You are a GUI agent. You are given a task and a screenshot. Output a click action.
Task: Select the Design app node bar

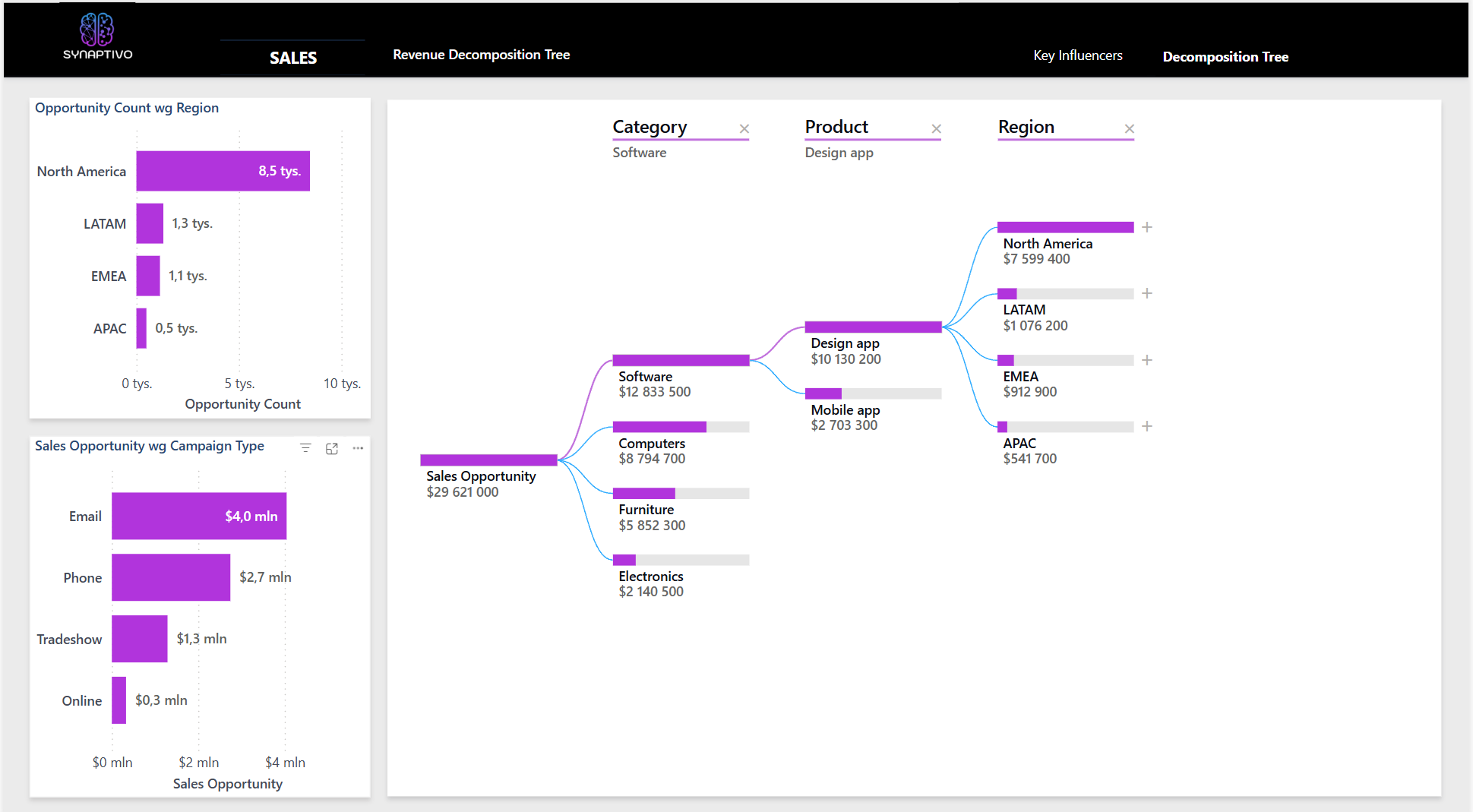(x=873, y=327)
